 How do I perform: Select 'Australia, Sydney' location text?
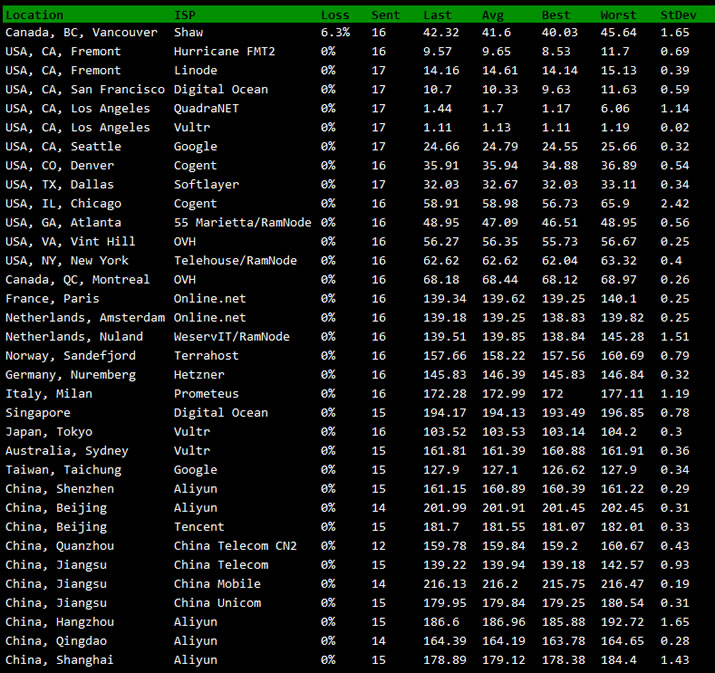pos(67,451)
